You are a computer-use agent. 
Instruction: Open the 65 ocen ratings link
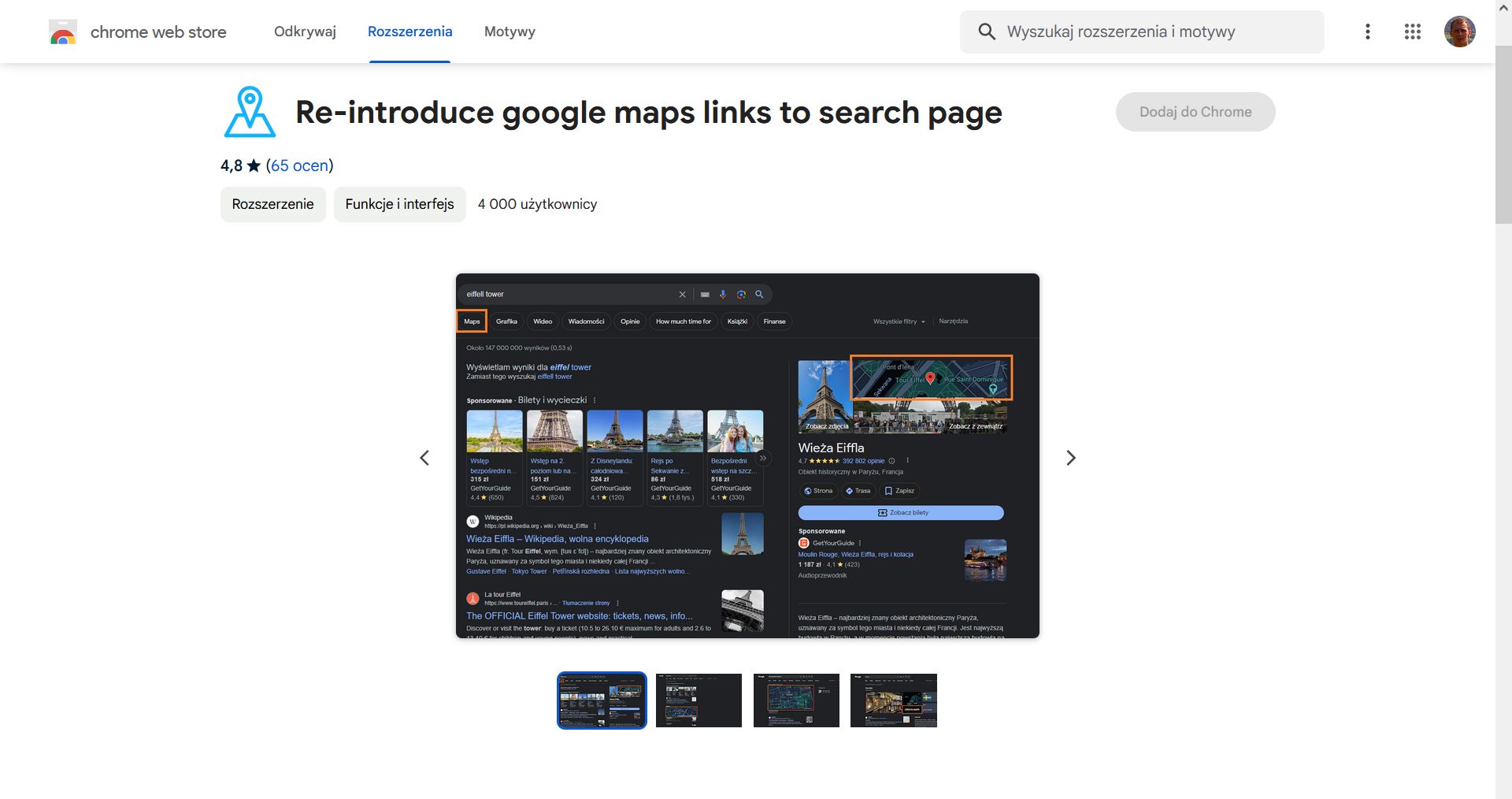tap(299, 165)
